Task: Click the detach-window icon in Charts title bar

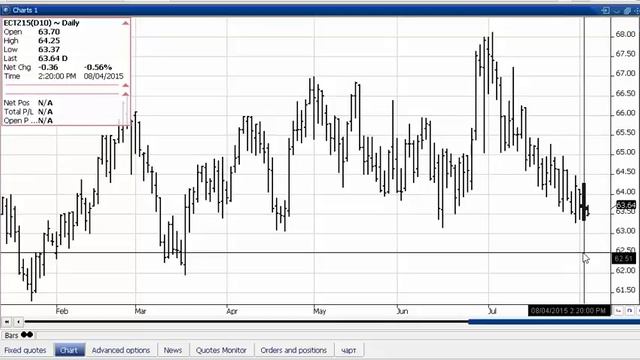Action: pyautogui.click(x=627, y=11)
